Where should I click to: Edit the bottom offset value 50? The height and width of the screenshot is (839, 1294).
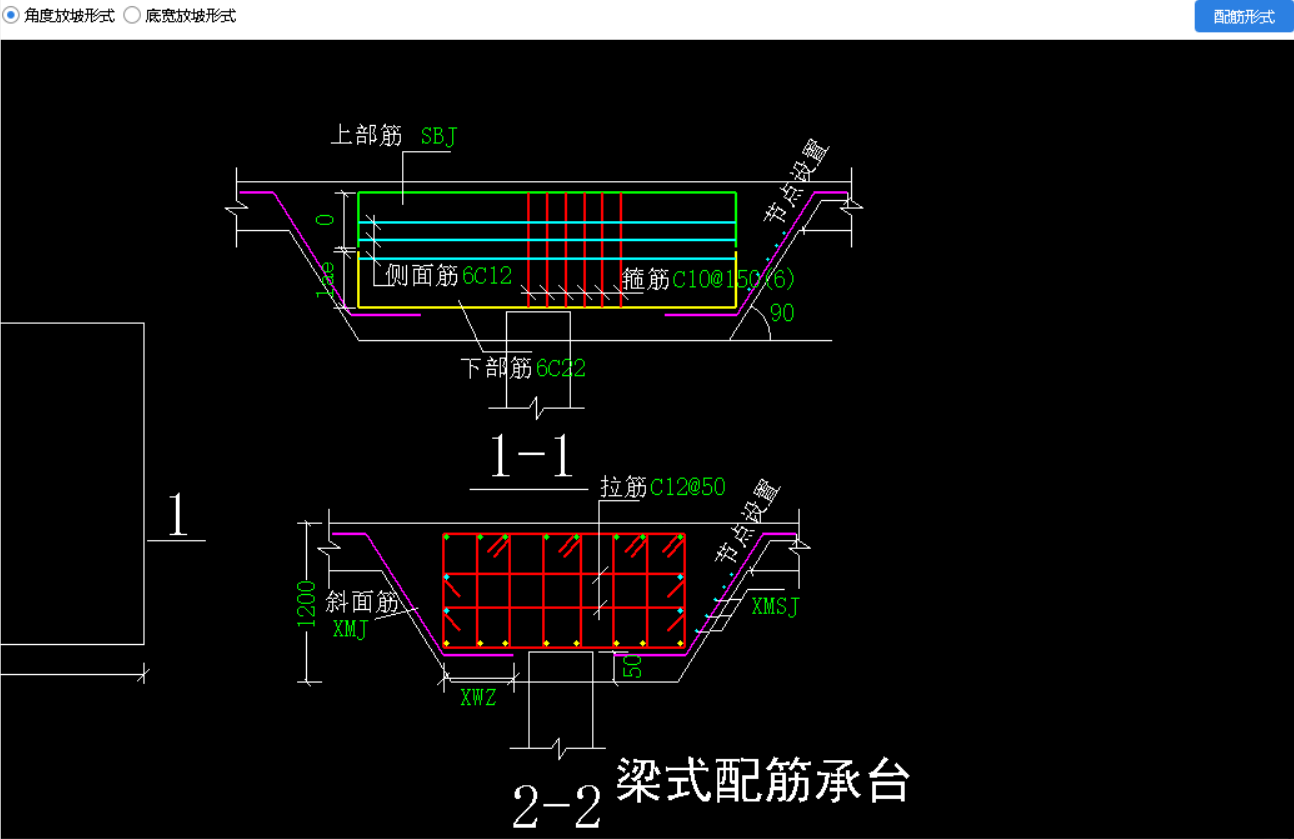(633, 667)
